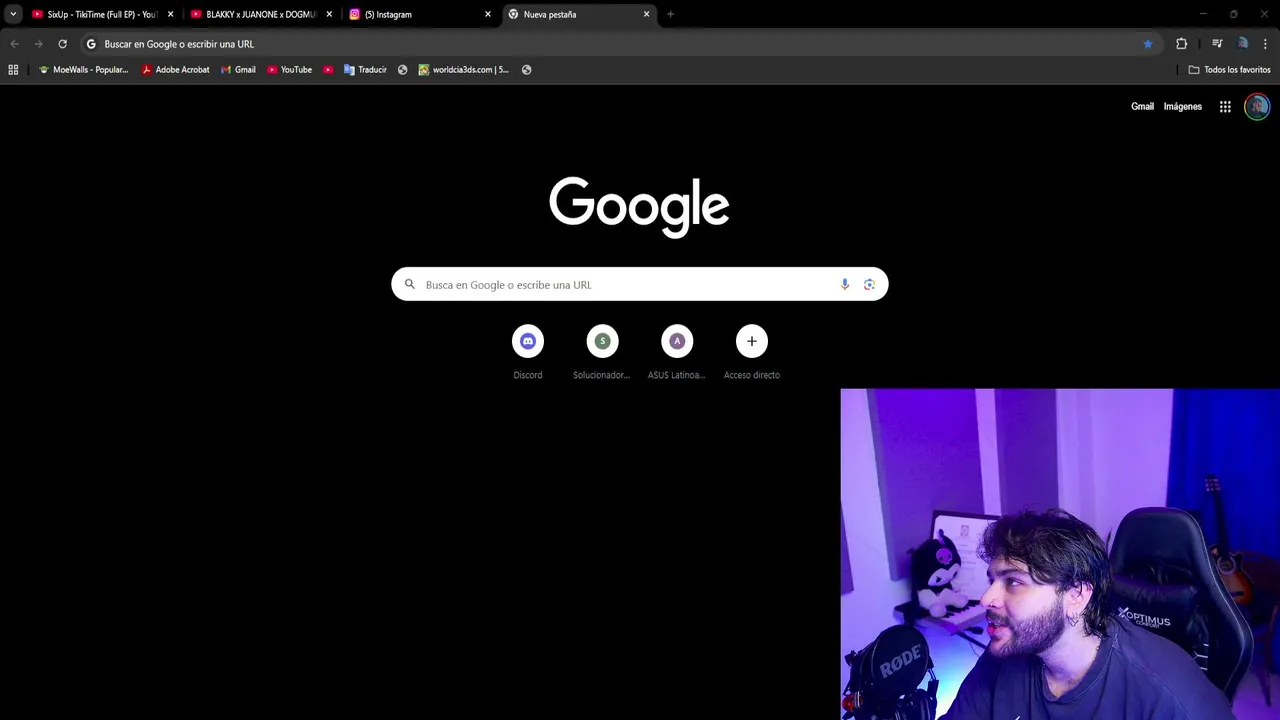Screen dimensions: 1280x720
Task: Add a shortcut via Acceso directo
Action: click(x=752, y=352)
